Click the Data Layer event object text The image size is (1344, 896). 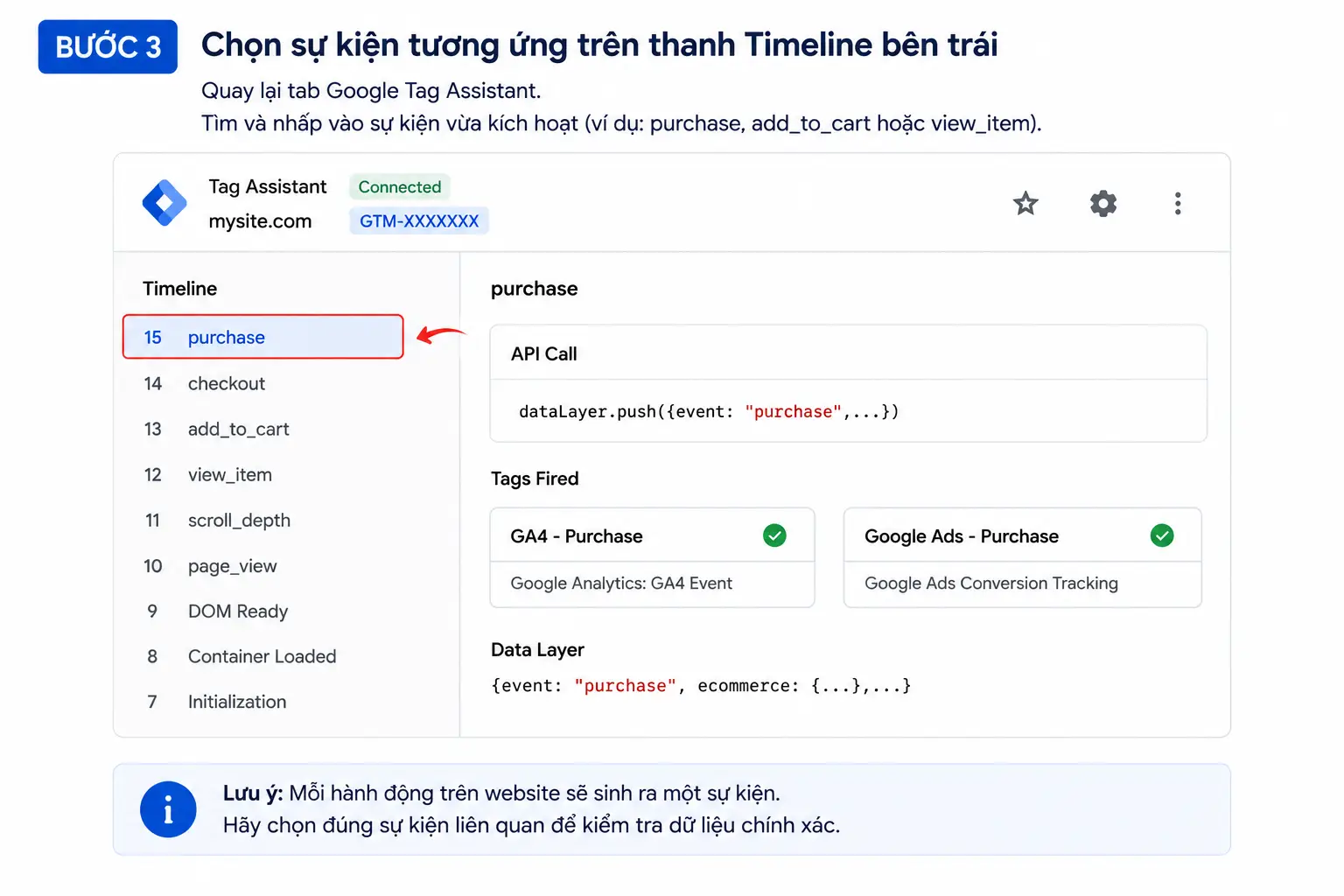click(x=701, y=686)
